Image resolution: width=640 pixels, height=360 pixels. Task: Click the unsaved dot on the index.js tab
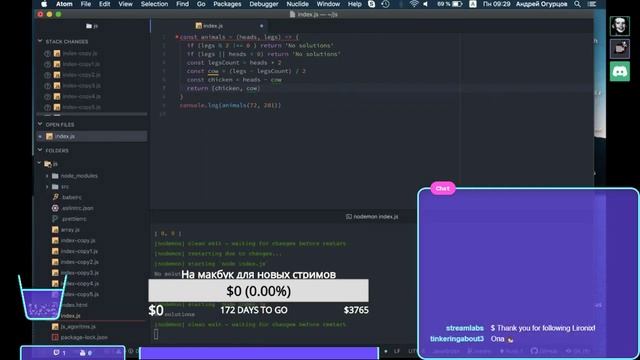coord(262,26)
